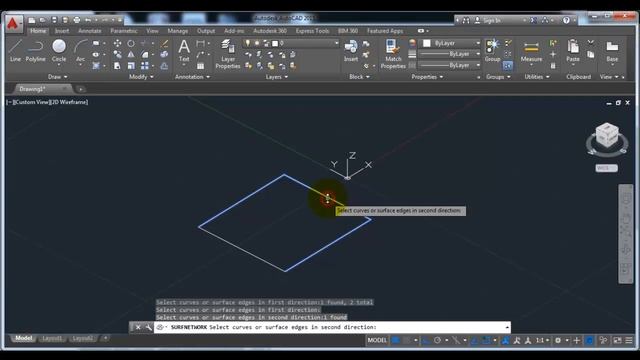The image size is (640, 360).
Task: Expand the Annotation panel
Action: click(192, 77)
